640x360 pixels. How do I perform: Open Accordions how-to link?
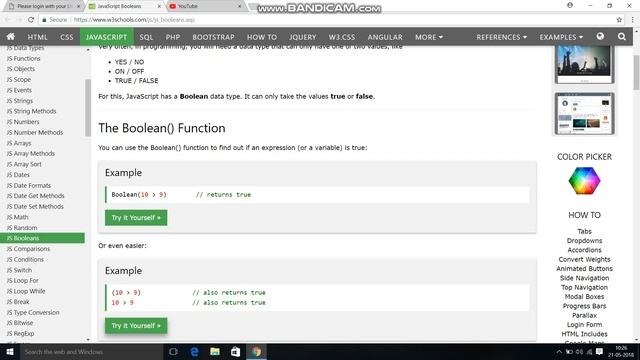pos(584,250)
